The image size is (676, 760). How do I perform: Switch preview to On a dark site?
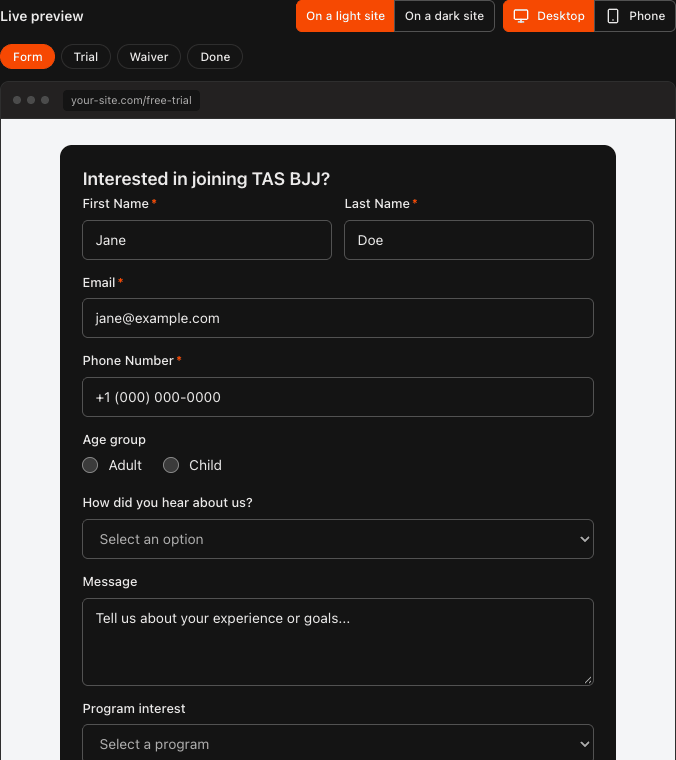point(444,16)
